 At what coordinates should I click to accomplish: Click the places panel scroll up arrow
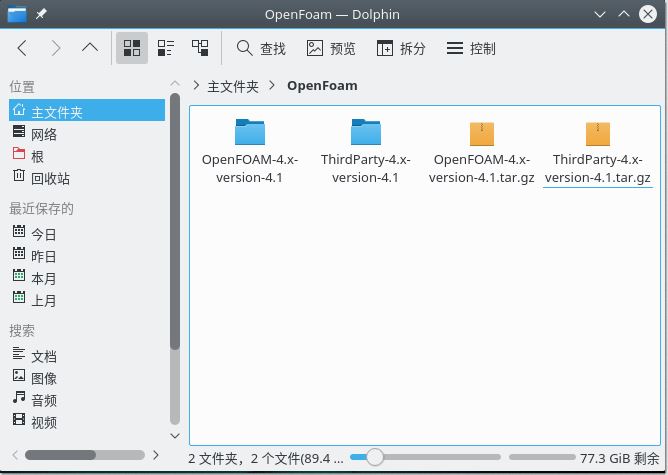tap(175, 83)
